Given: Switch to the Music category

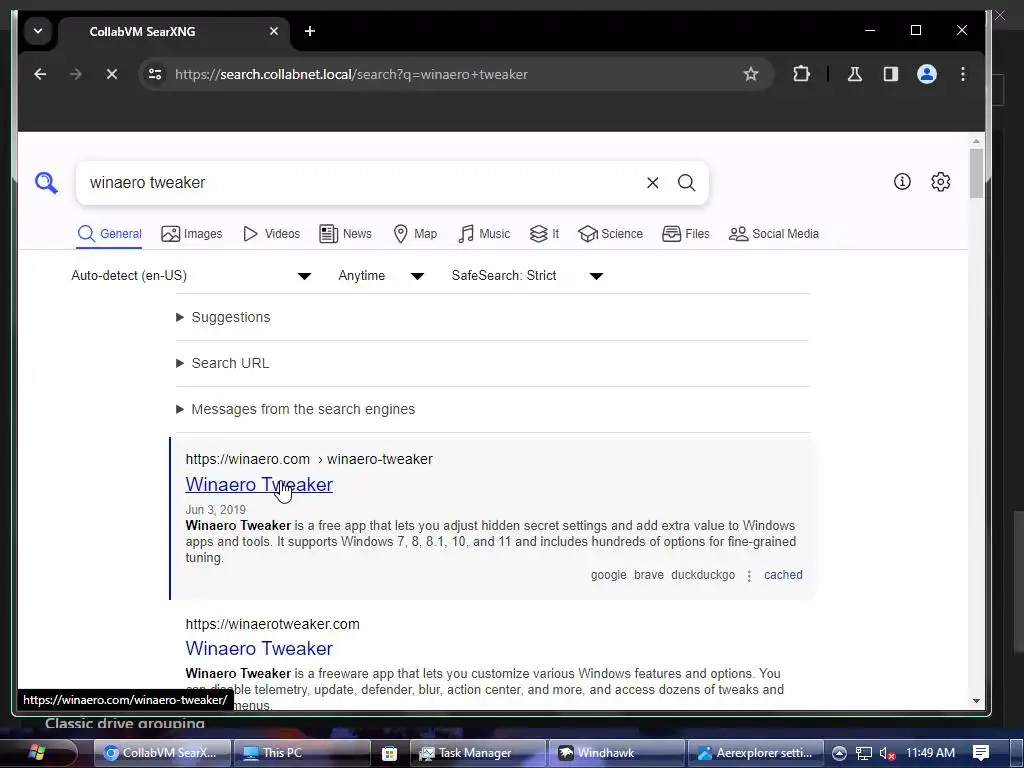Looking at the screenshot, I should click(x=484, y=234).
